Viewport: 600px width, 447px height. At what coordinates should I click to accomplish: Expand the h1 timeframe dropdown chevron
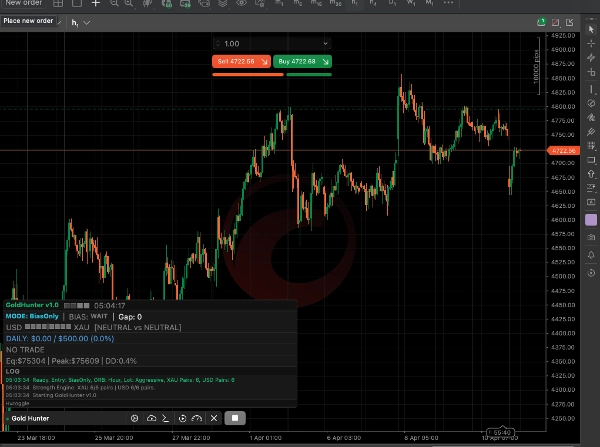pyautogui.click(x=87, y=23)
